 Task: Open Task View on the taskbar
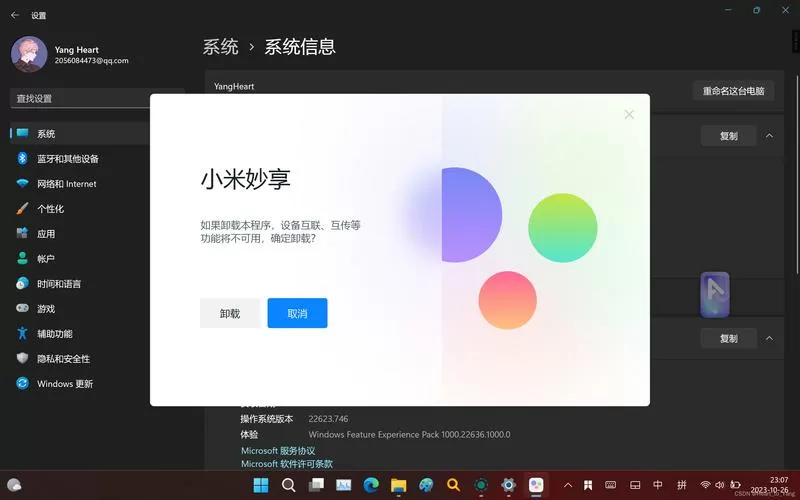coord(316,485)
